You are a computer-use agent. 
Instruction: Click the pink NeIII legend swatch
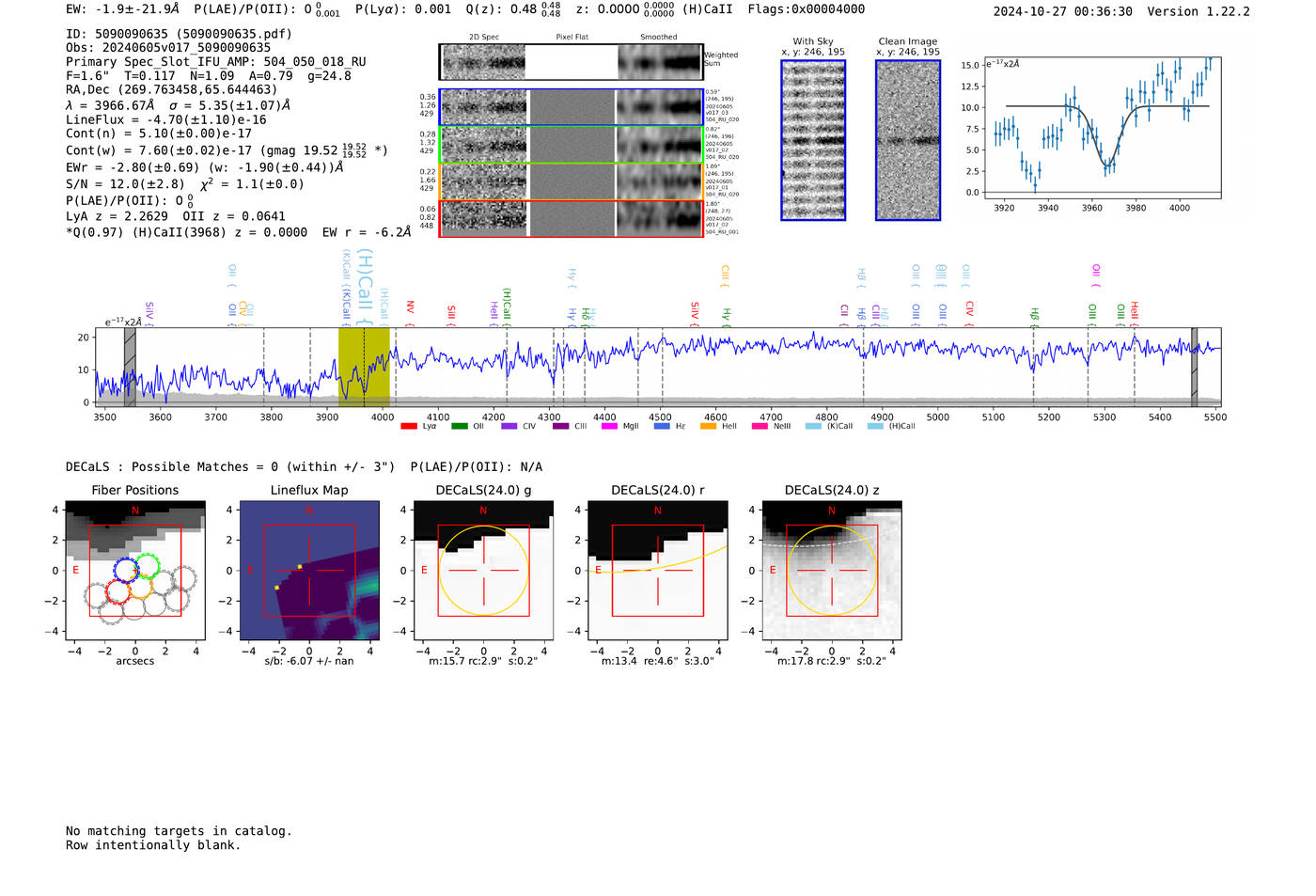[x=760, y=427]
